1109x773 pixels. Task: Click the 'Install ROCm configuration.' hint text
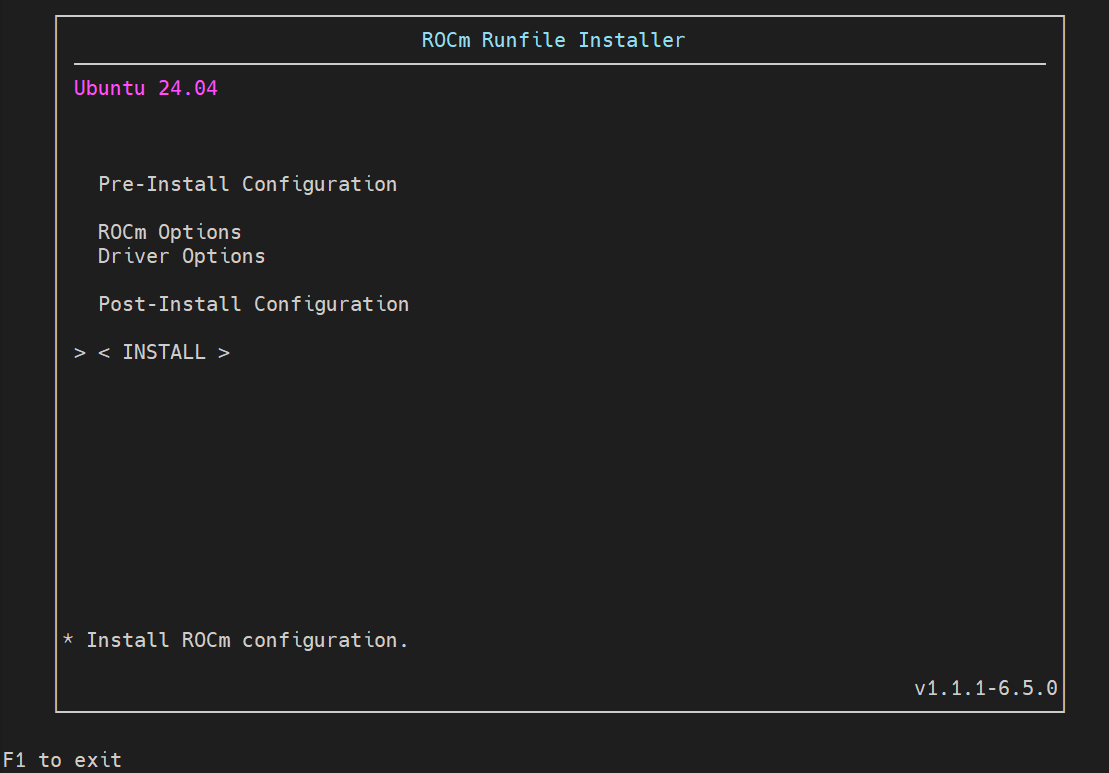(247, 640)
